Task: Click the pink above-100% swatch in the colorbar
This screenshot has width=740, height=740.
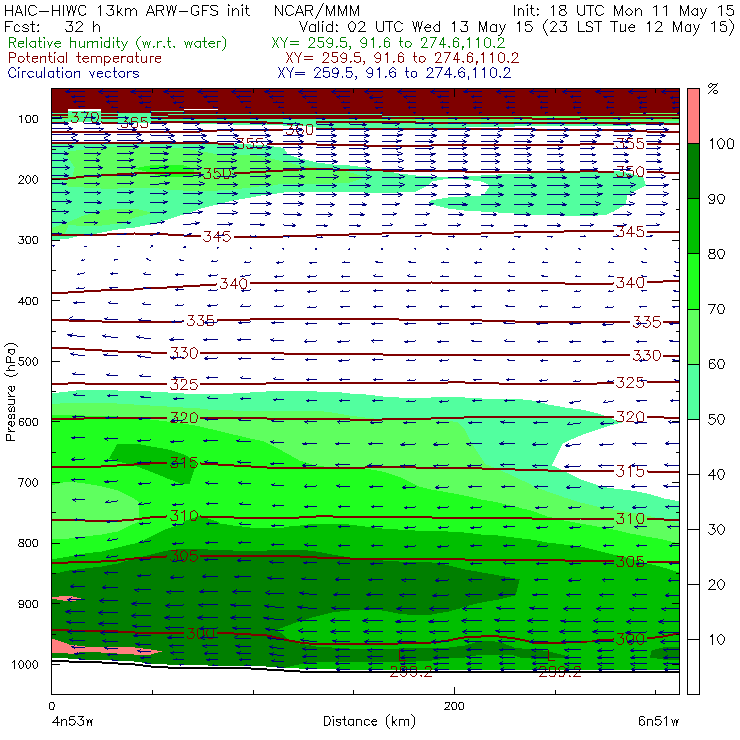Action: pyautogui.click(x=693, y=116)
